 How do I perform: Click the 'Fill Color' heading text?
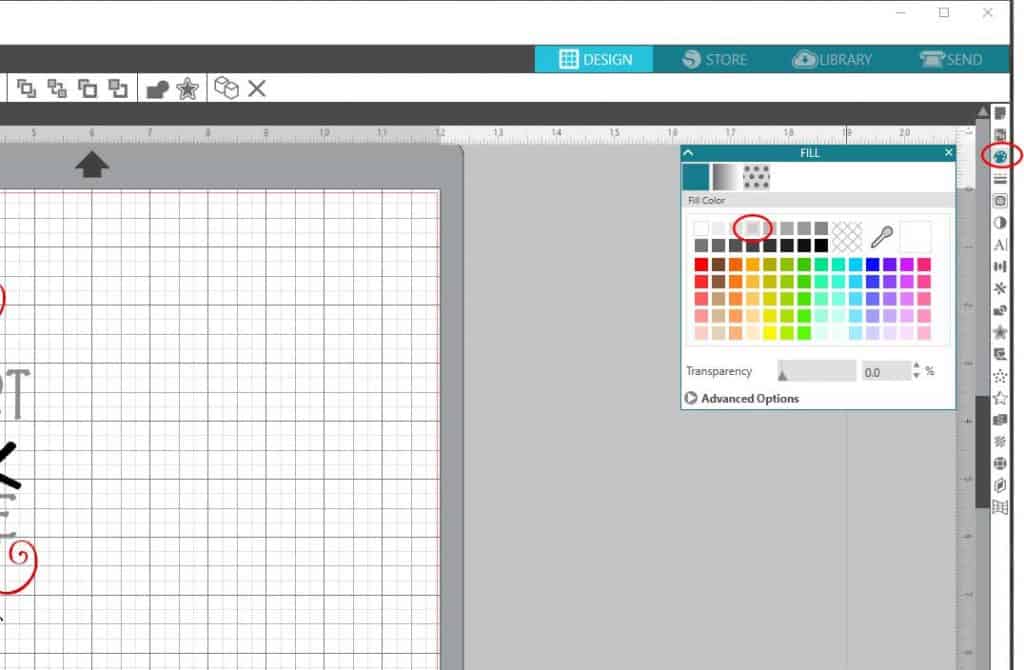(706, 200)
